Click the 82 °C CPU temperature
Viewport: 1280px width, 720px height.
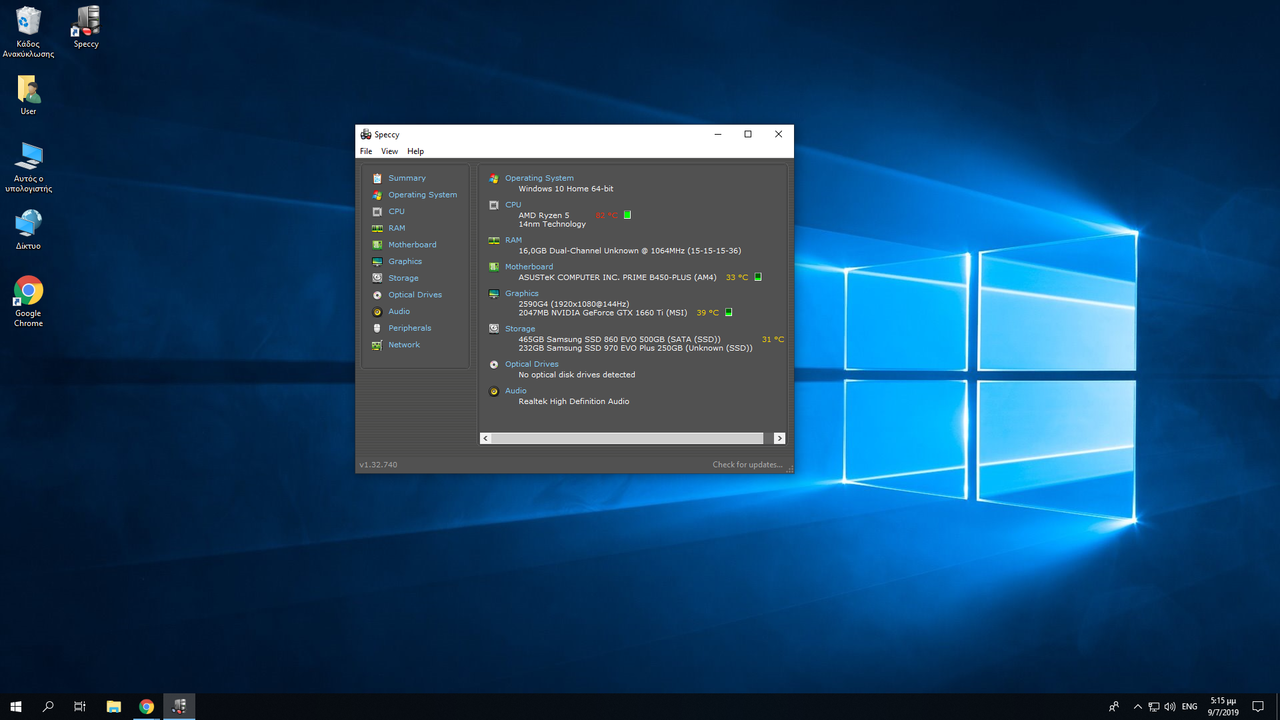pyautogui.click(x=606, y=215)
